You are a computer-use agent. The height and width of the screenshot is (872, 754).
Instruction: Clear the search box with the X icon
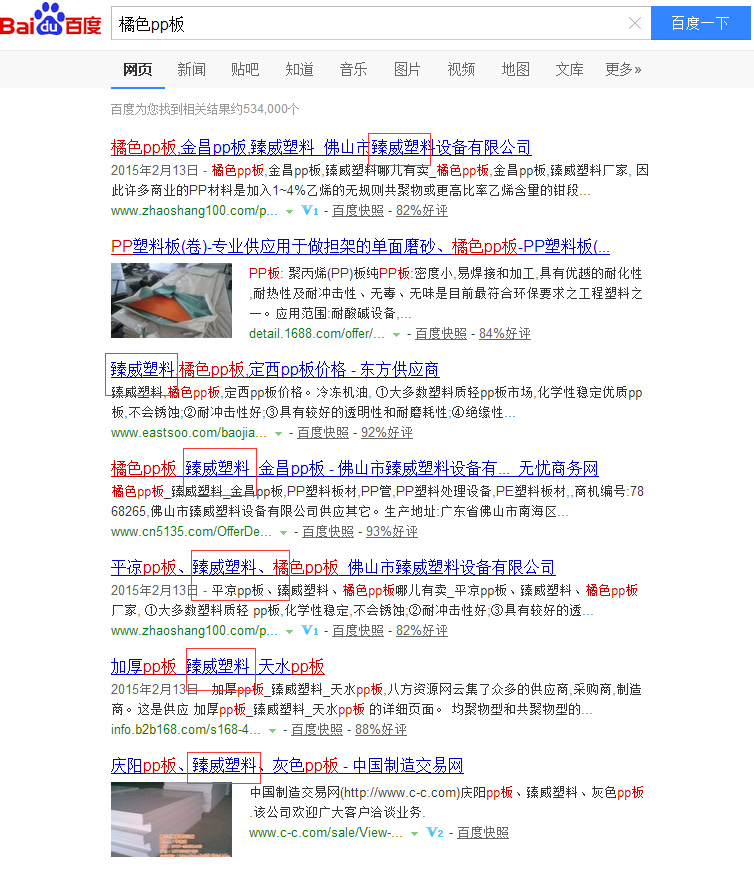pos(634,23)
